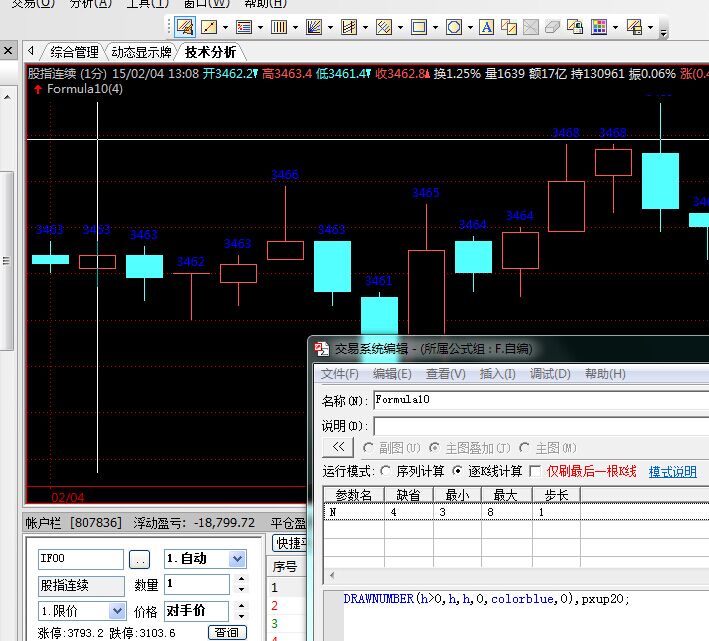This screenshot has width=709, height=641.
Task: Open the color palette grid icon
Action: pos(600,27)
